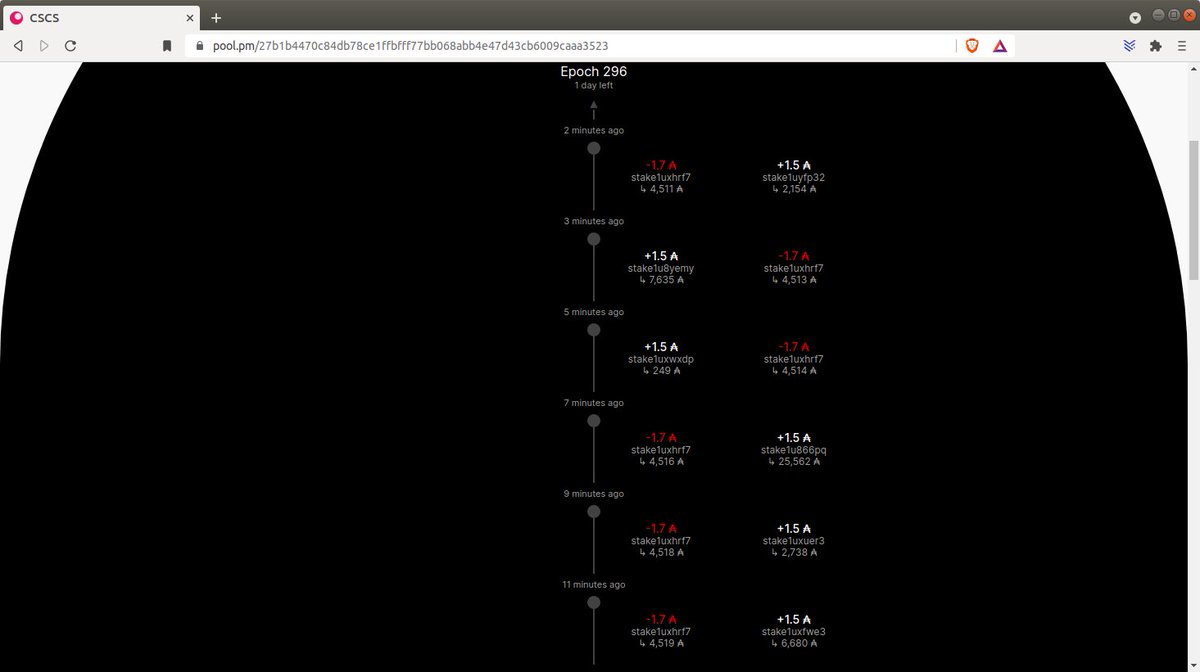
Task: Click the 9 minutes ago timeline node
Action: point(594,512)
